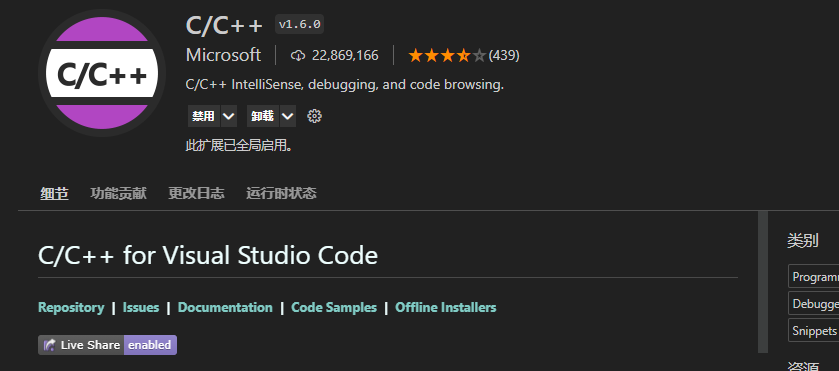Click the Microsoft publisher name
This screenshot has width=839, height=371.
[224, 55]
